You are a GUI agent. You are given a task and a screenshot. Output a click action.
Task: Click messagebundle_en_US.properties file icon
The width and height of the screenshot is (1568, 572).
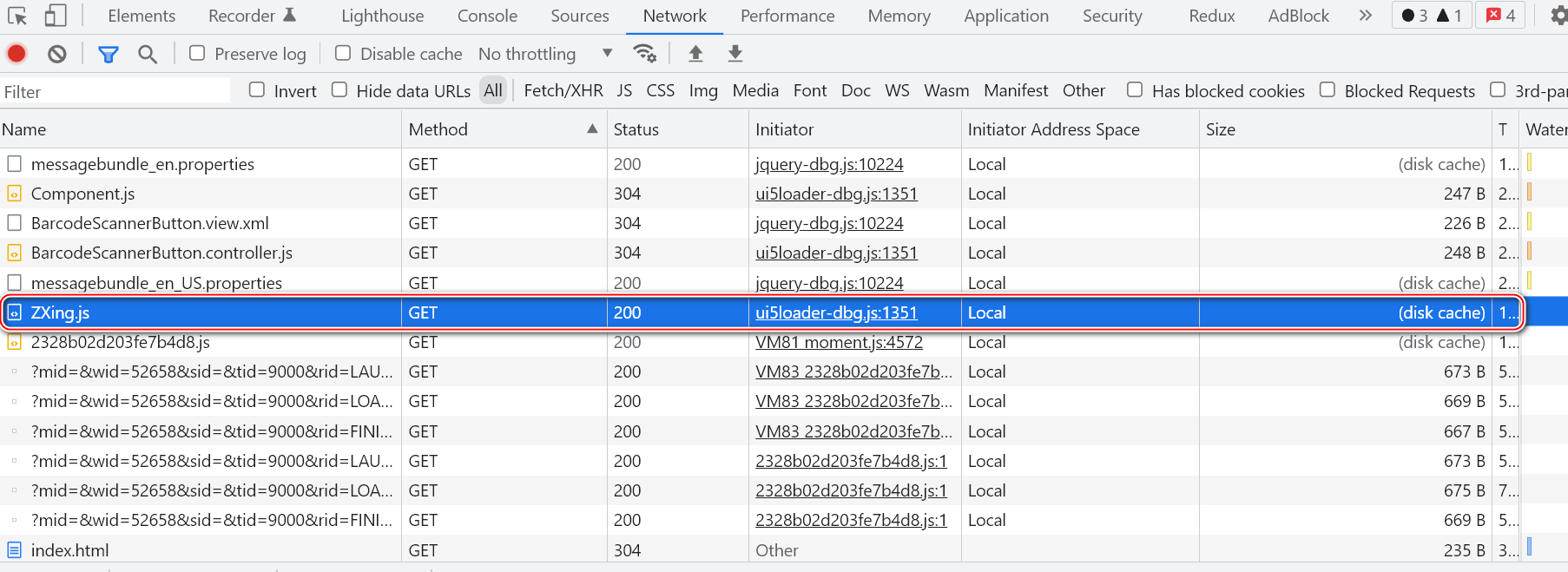[14, 283]
